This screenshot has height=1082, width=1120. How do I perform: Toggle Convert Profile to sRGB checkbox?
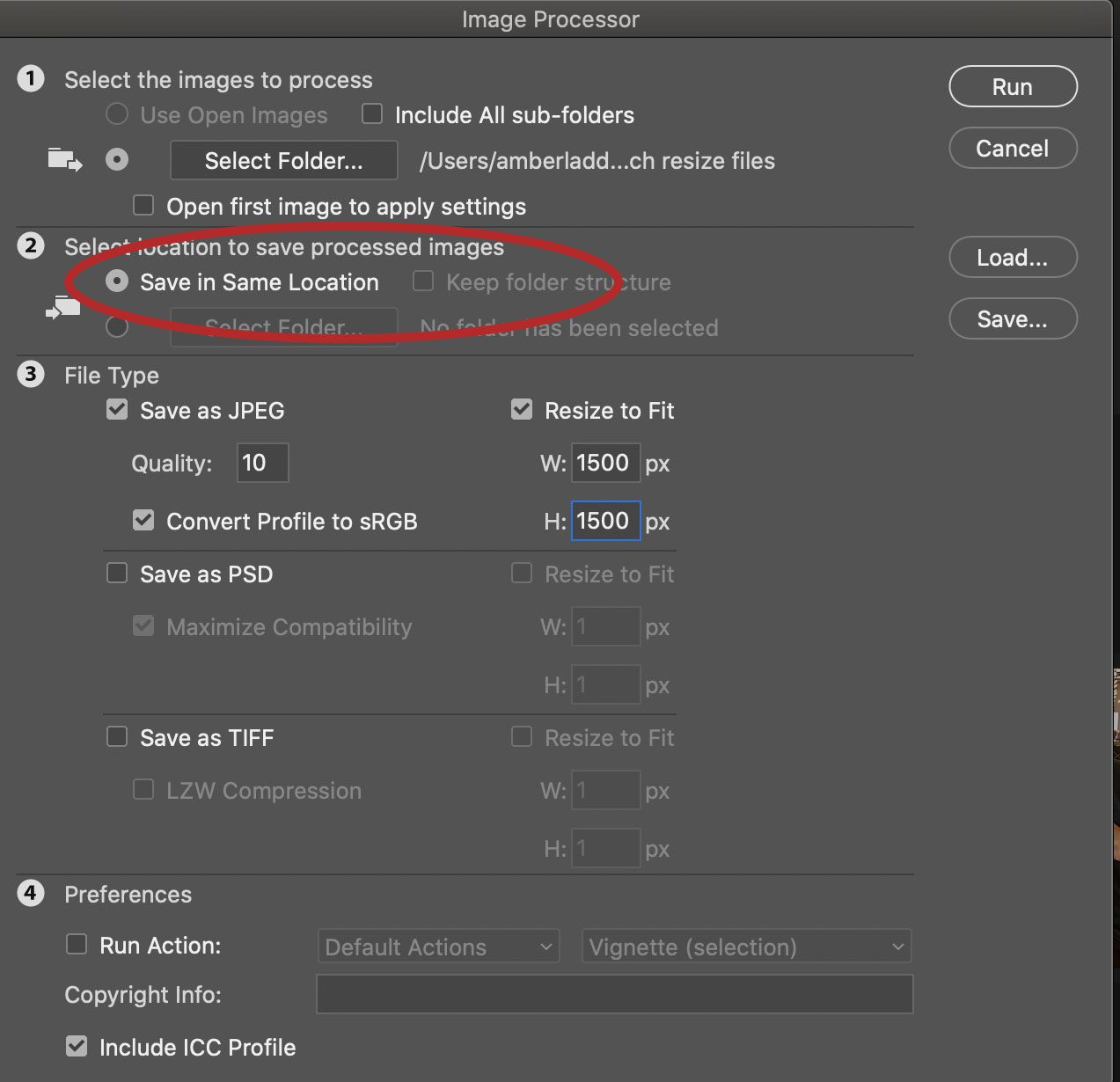pos(143,521)
